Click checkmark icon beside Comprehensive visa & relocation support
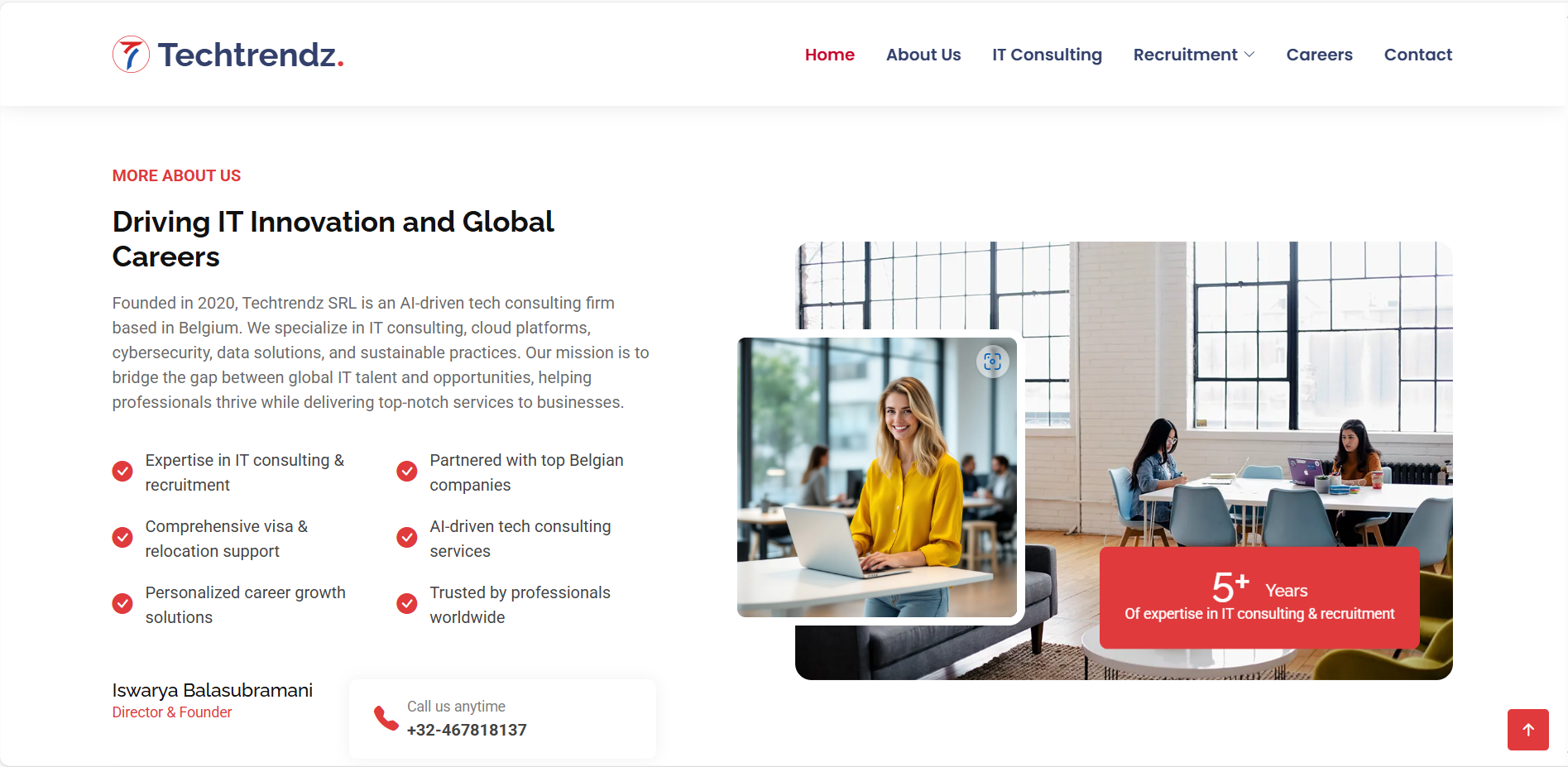 pyautogui.click(x=122, y=538)
